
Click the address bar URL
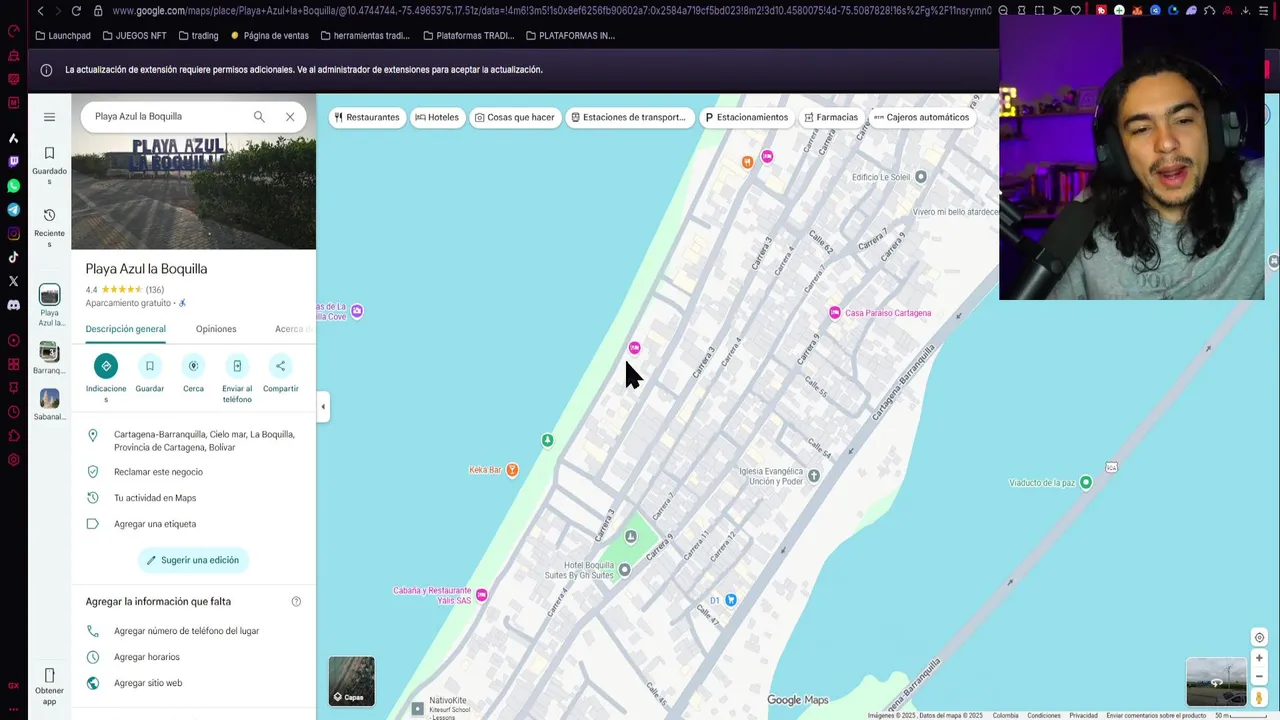(550, 11)
